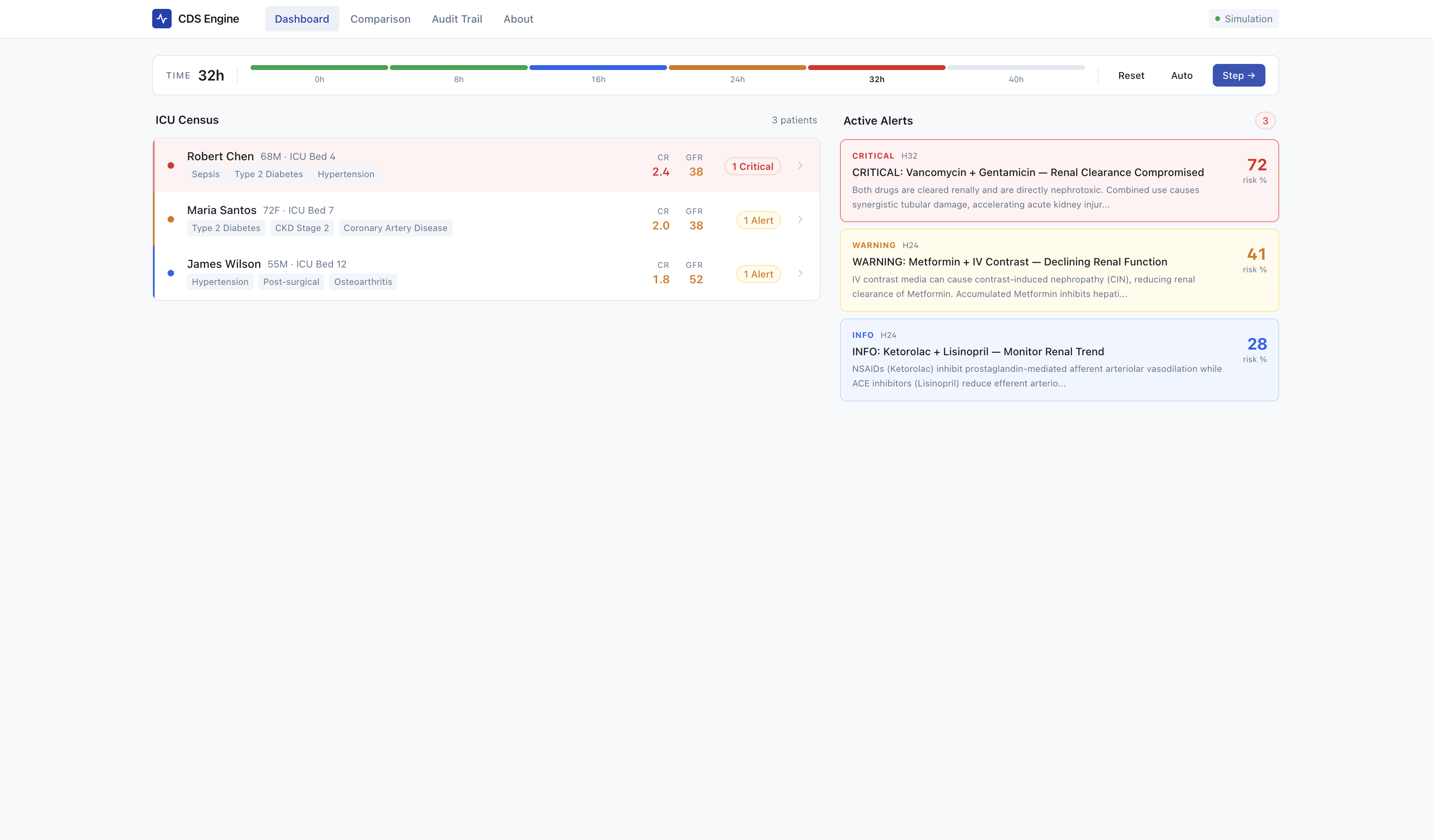
Task: Click the Reset timeline button
Action: [x=1131, y=76]
